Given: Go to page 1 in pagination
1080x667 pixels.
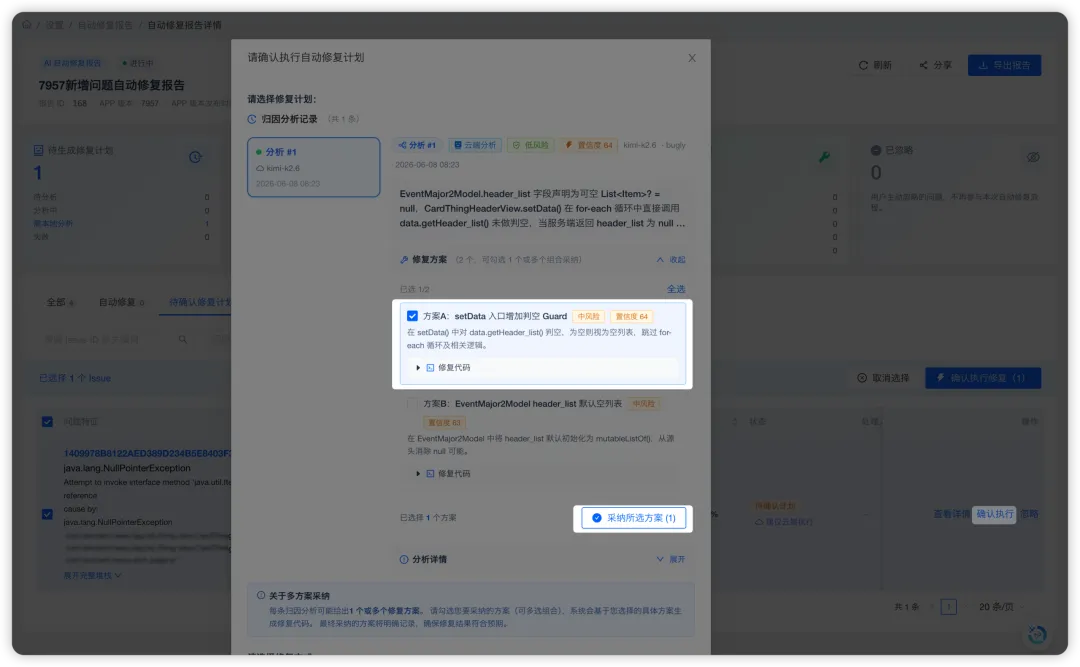Looking at the screenshot, I should [948, 607].
